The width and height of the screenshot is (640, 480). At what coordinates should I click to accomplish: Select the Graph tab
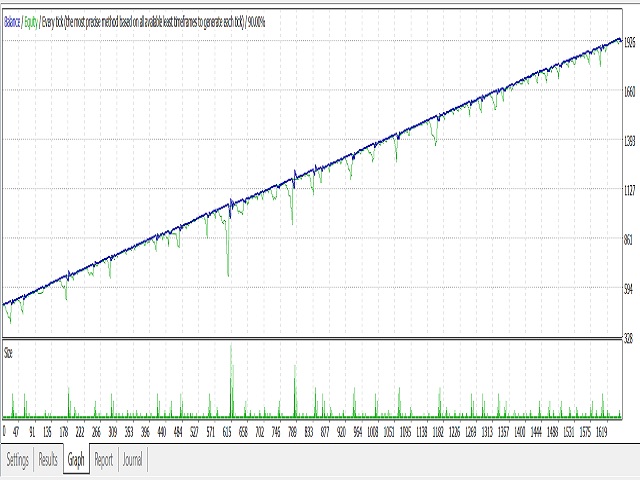point(76,461)
